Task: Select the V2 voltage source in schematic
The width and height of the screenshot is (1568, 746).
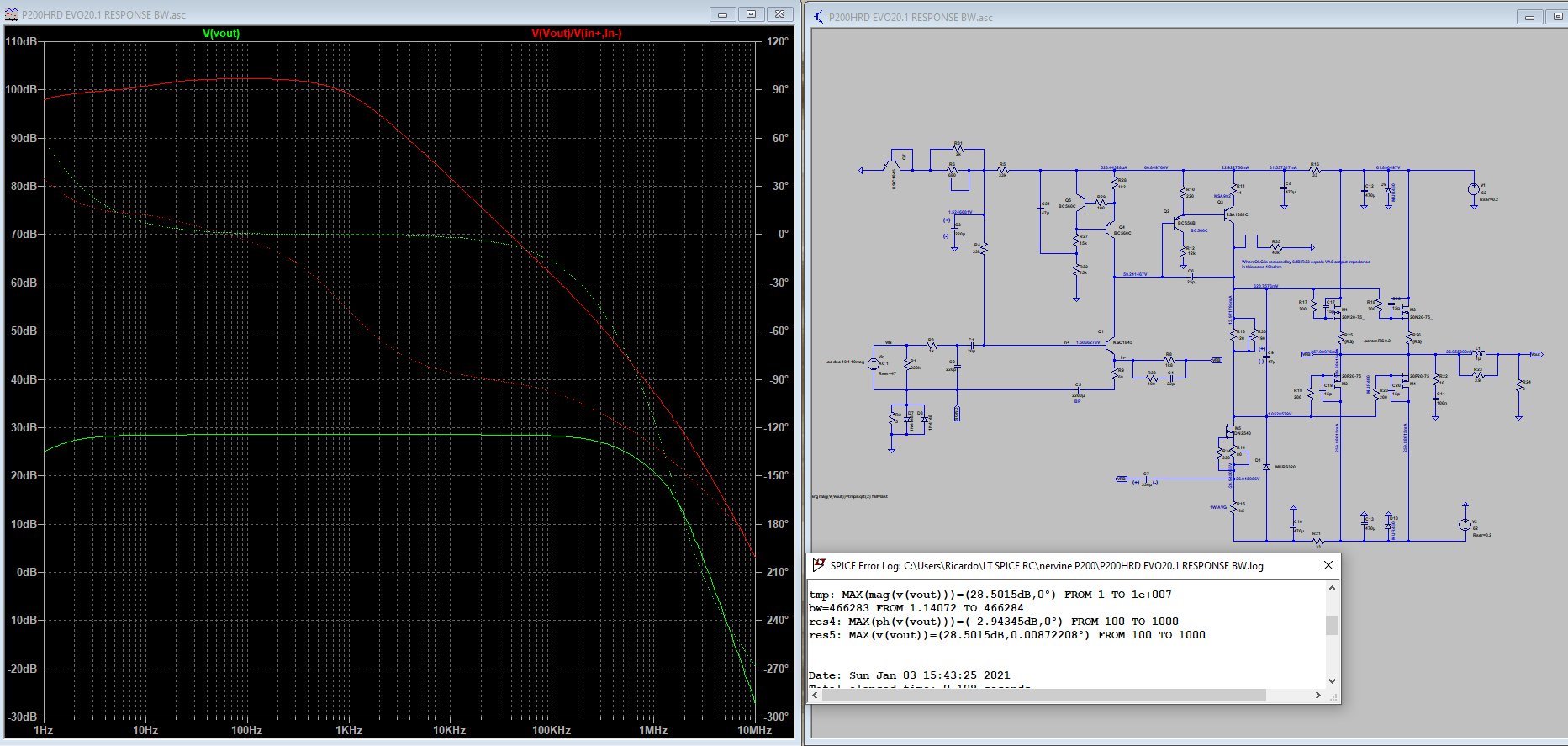Action: 1465,524
